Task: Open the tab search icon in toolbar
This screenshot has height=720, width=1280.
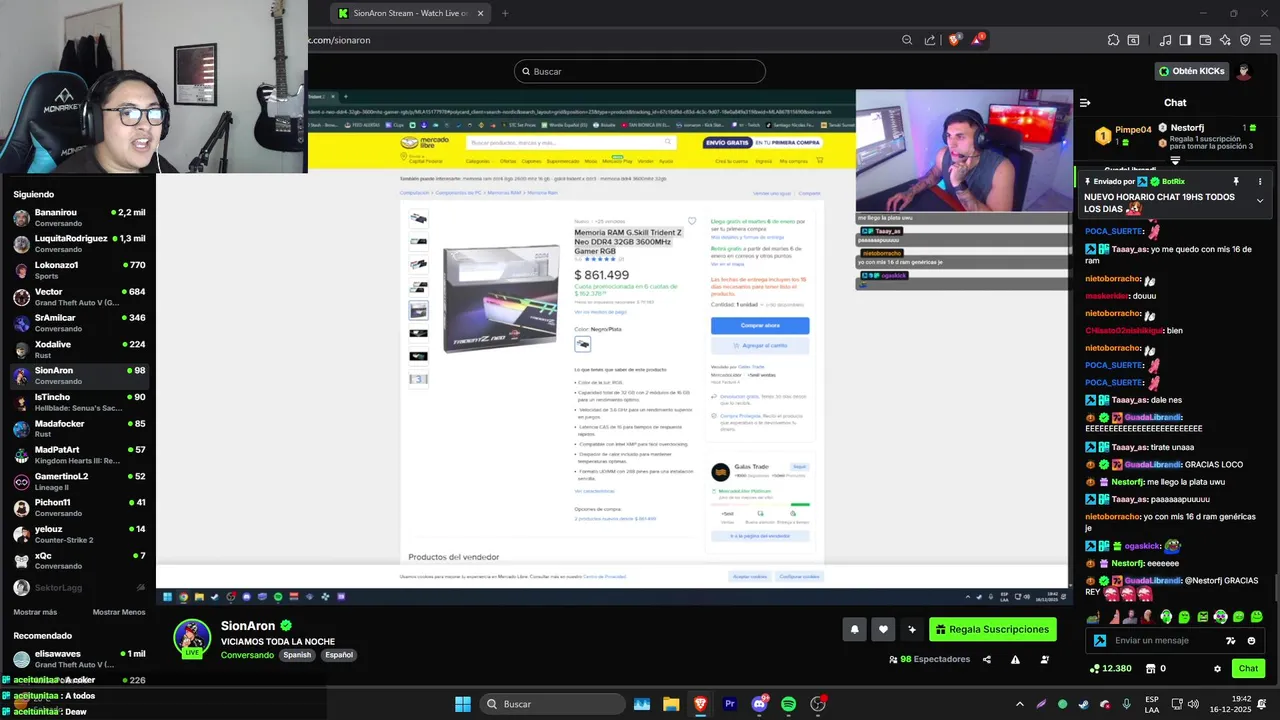Action: [x=1133, y=40]
